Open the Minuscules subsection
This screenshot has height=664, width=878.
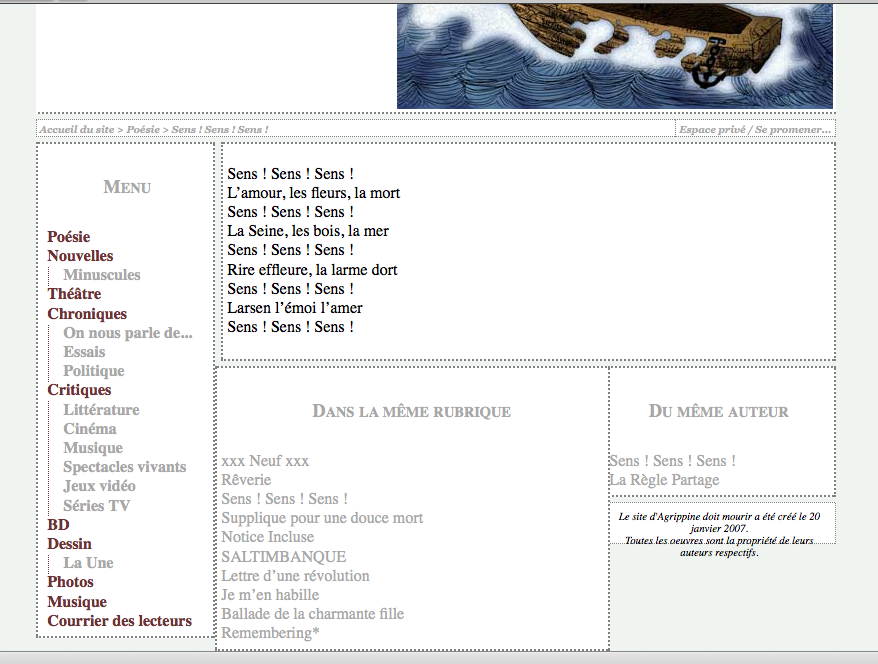coord(102,275)
